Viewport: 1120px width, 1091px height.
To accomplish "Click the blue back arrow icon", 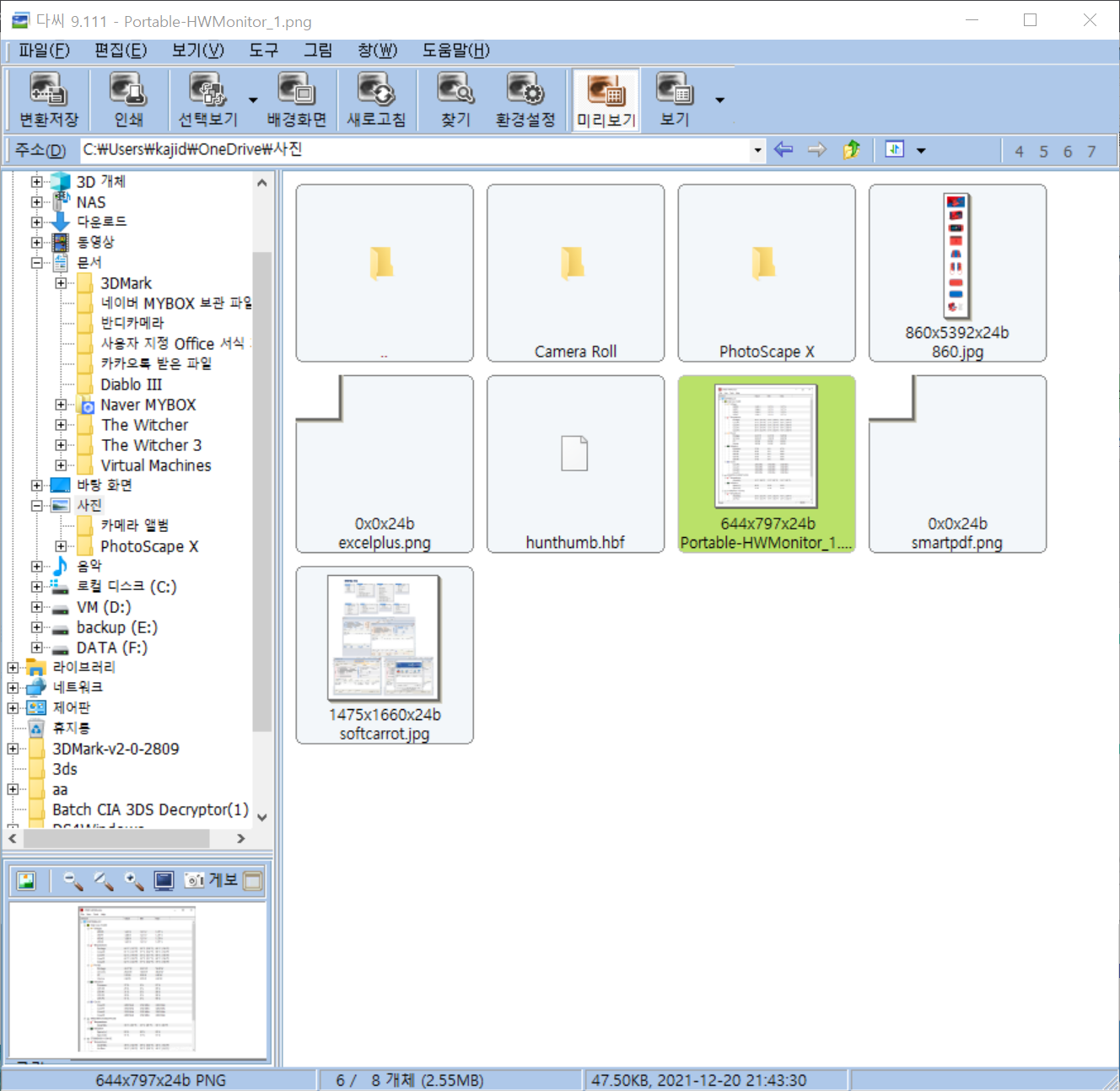I will [783, 150].
